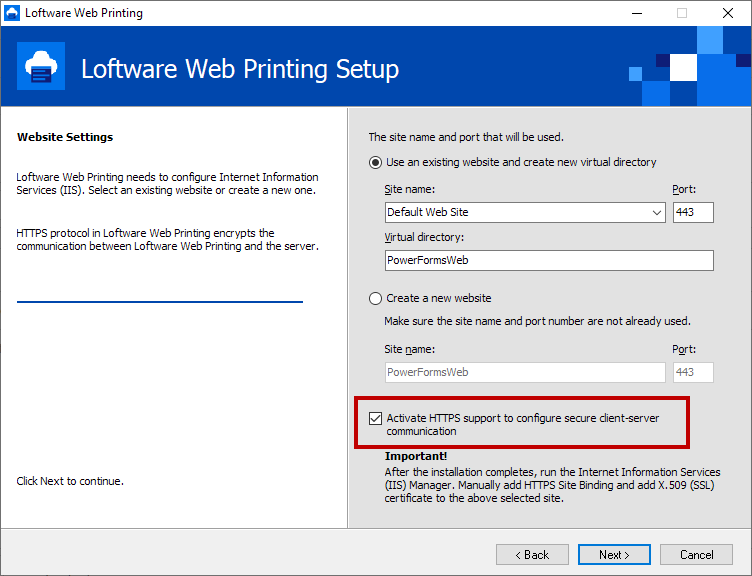Click 'Click Next to continue.' text
This screenshot has width=752, height=576.
click(x=70, y=481)
